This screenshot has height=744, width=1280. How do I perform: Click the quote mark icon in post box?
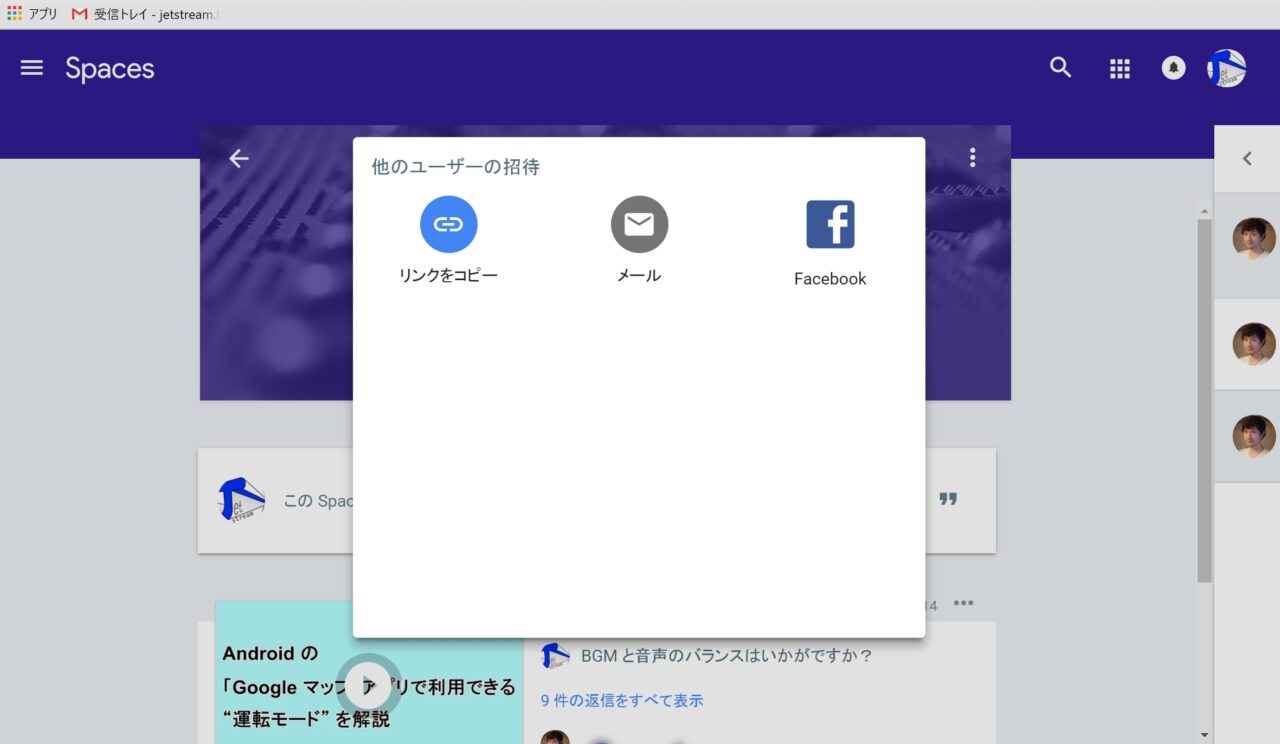(x=948, y=499)
